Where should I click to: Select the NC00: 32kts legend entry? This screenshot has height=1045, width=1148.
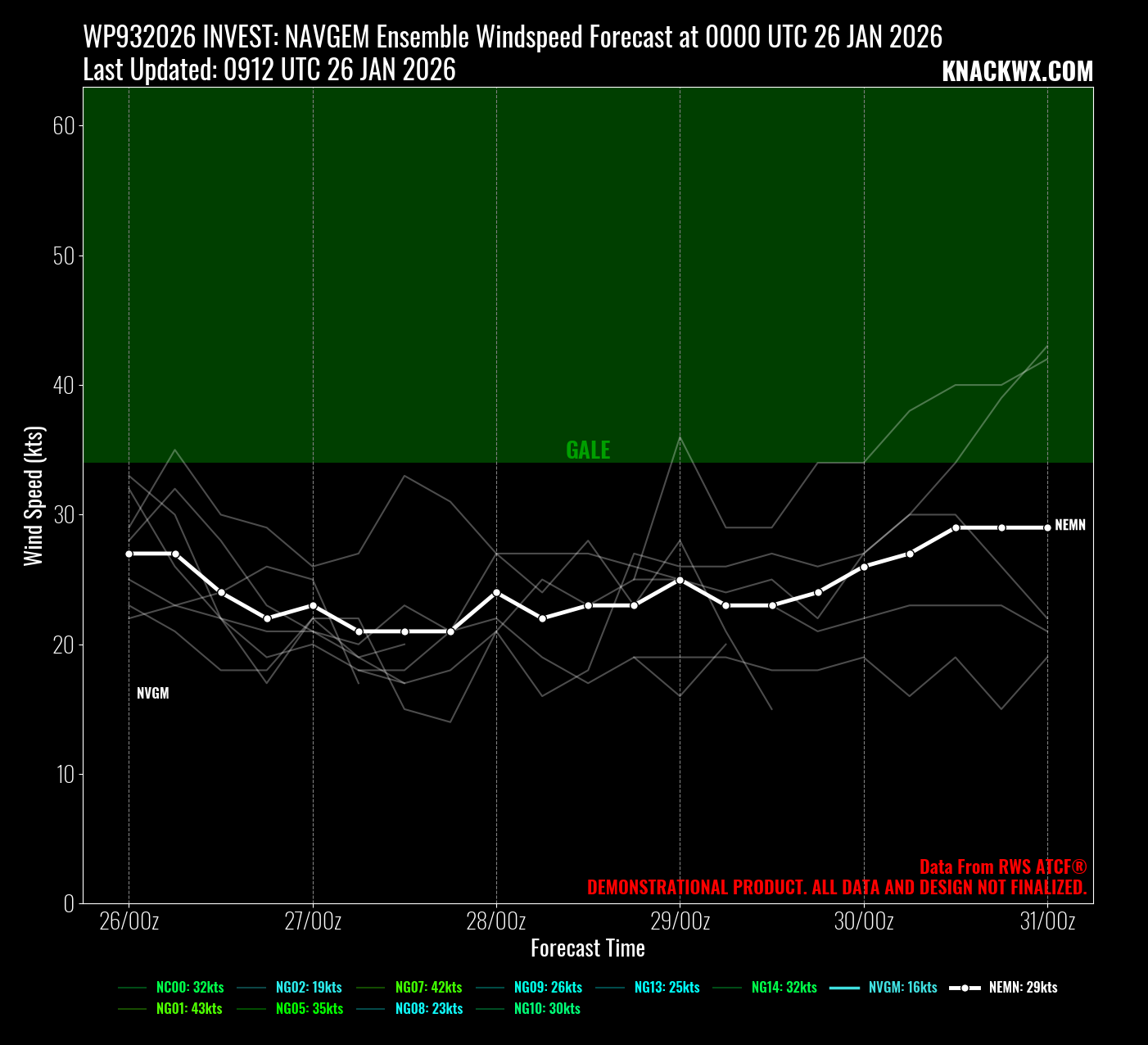189,988
